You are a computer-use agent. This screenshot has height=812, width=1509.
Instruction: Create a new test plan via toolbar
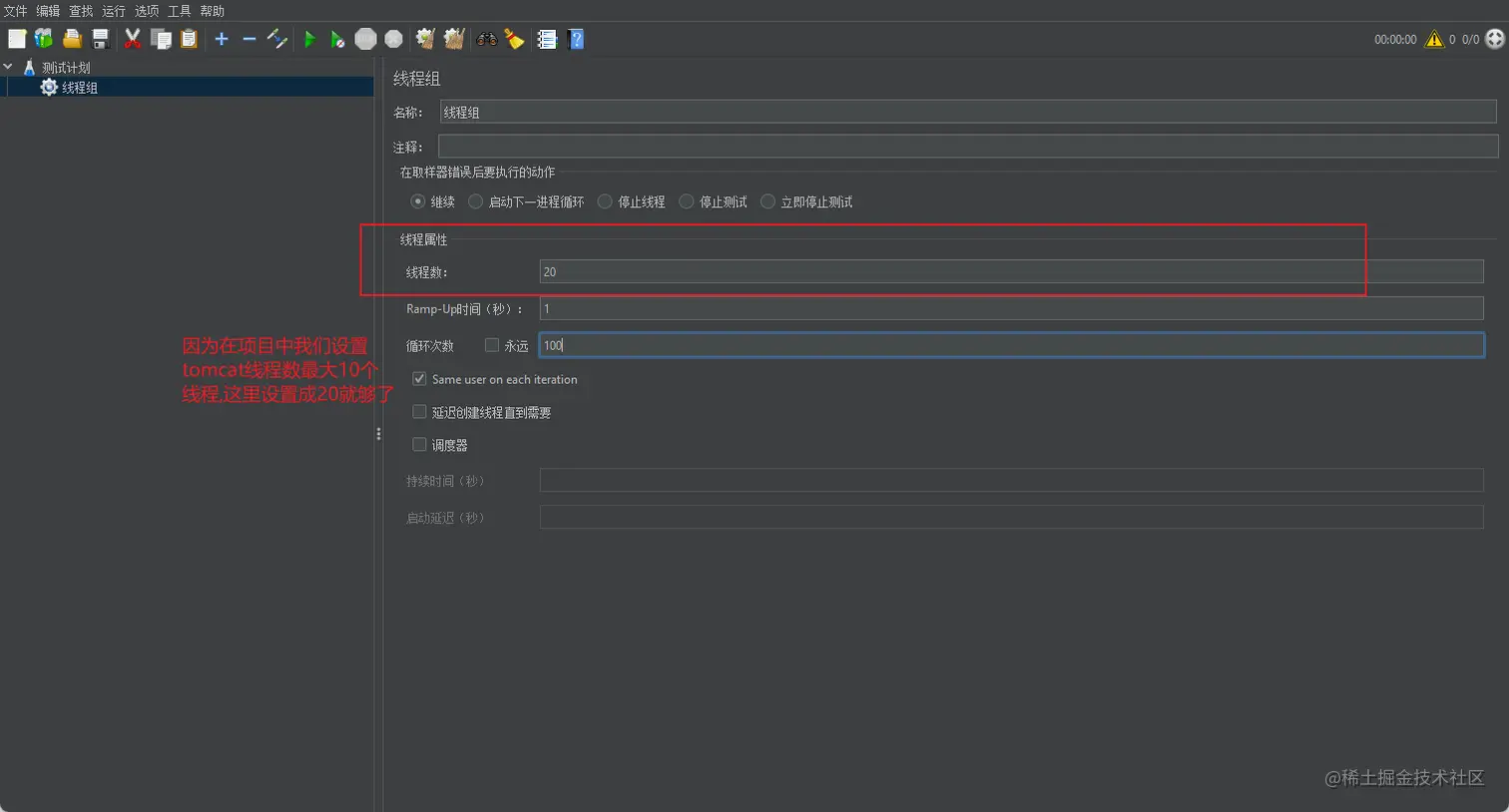[17, 39]
